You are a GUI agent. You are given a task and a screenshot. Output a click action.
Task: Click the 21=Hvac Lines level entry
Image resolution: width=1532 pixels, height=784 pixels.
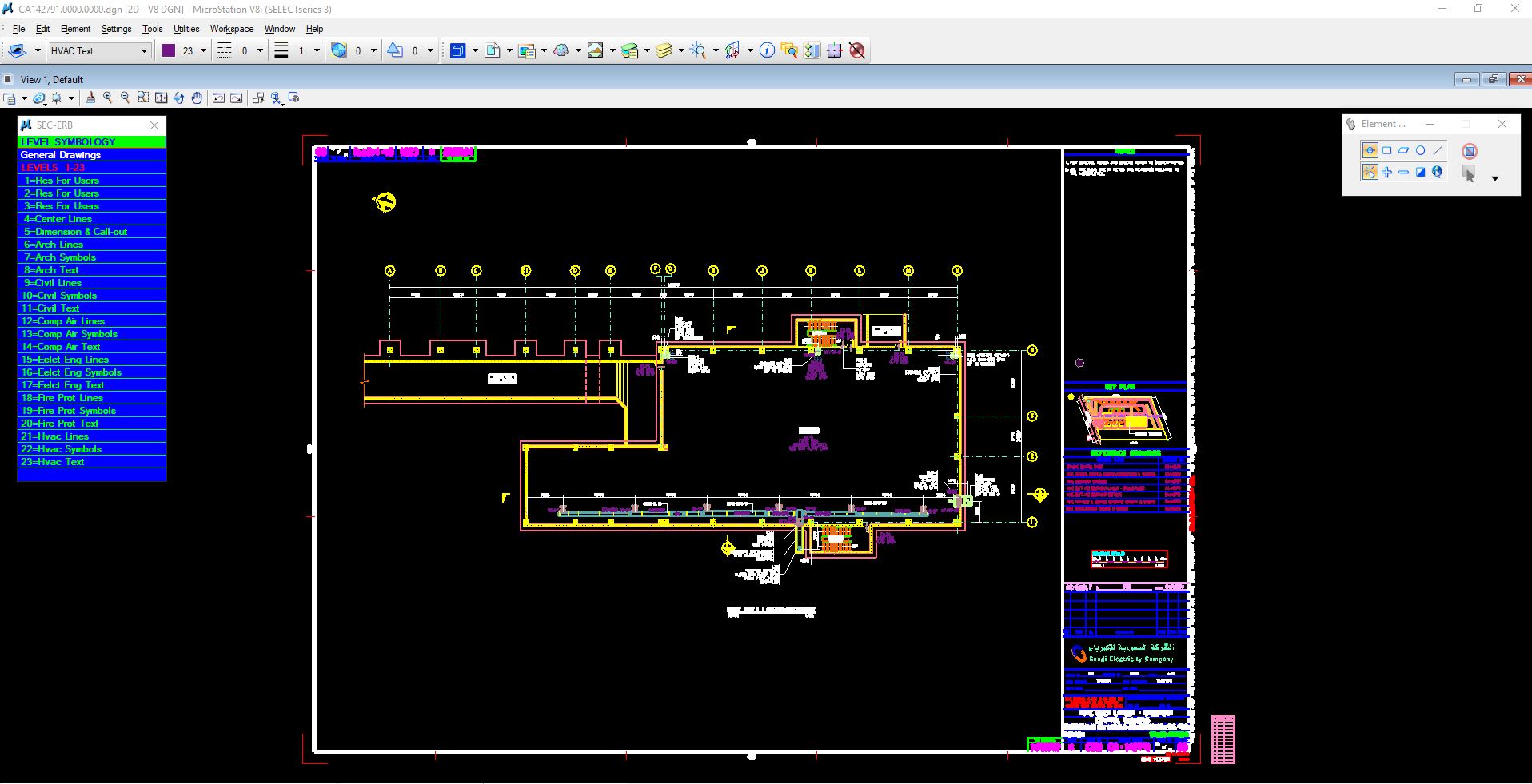coord(54,436)
